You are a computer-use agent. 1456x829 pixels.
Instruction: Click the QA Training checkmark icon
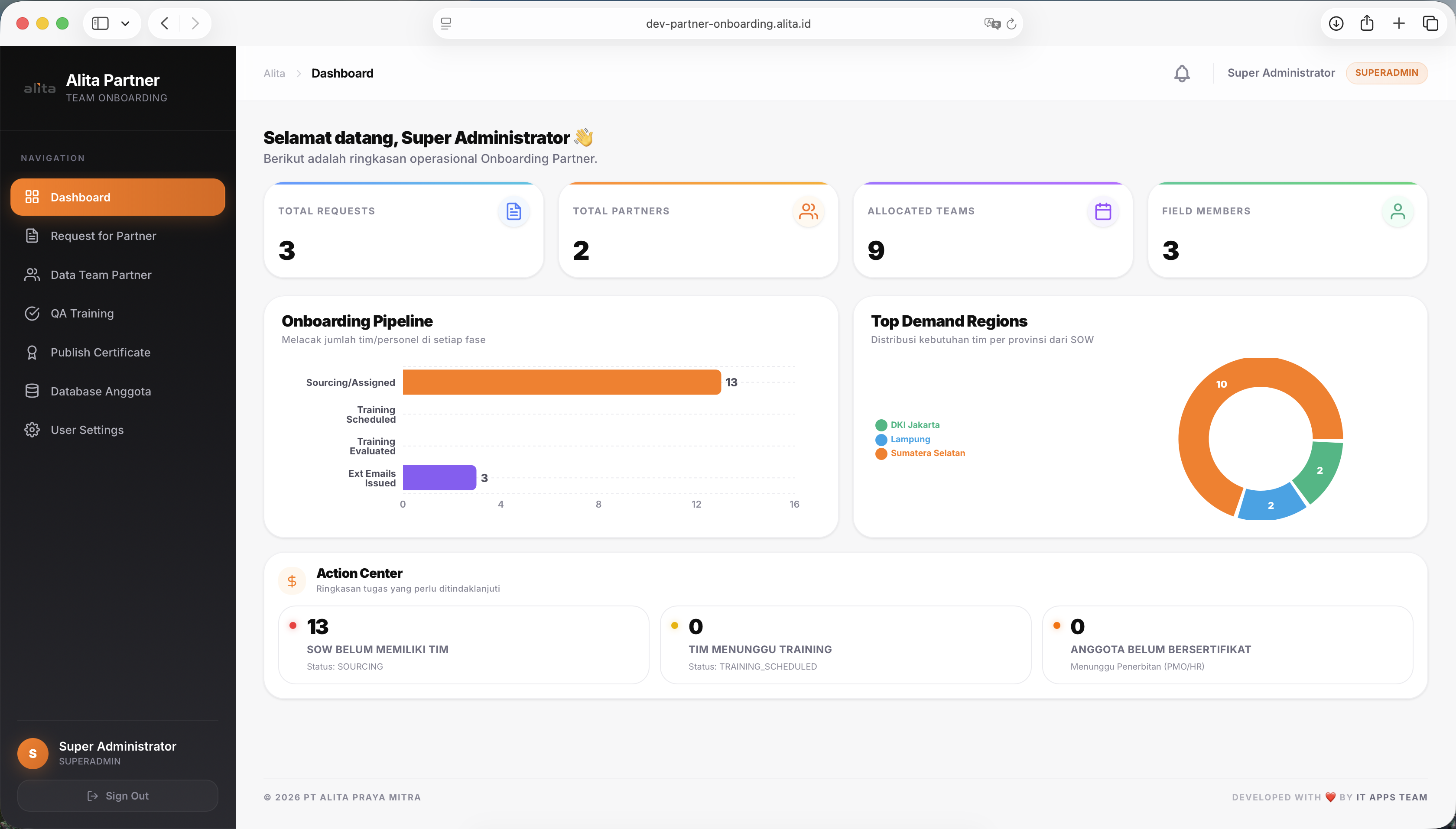32,313
